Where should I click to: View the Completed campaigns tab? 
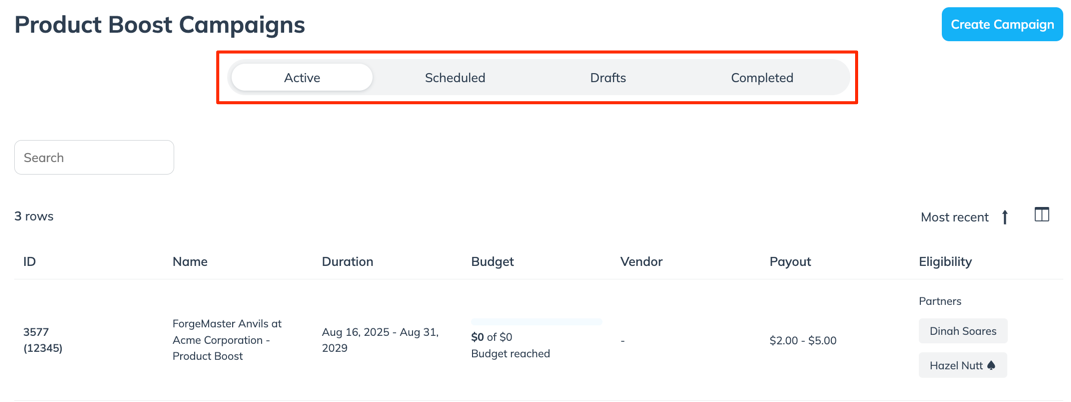pyautogui.click(x=762, y=78)
